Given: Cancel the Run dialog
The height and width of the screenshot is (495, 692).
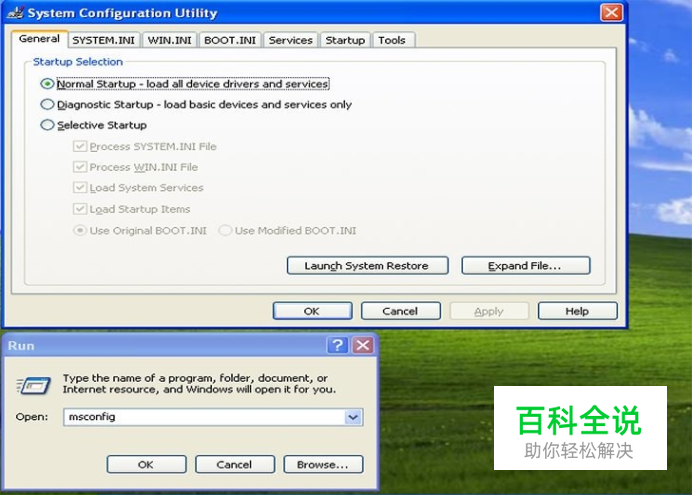Looking at the screenshot, I should pos(235,465).
